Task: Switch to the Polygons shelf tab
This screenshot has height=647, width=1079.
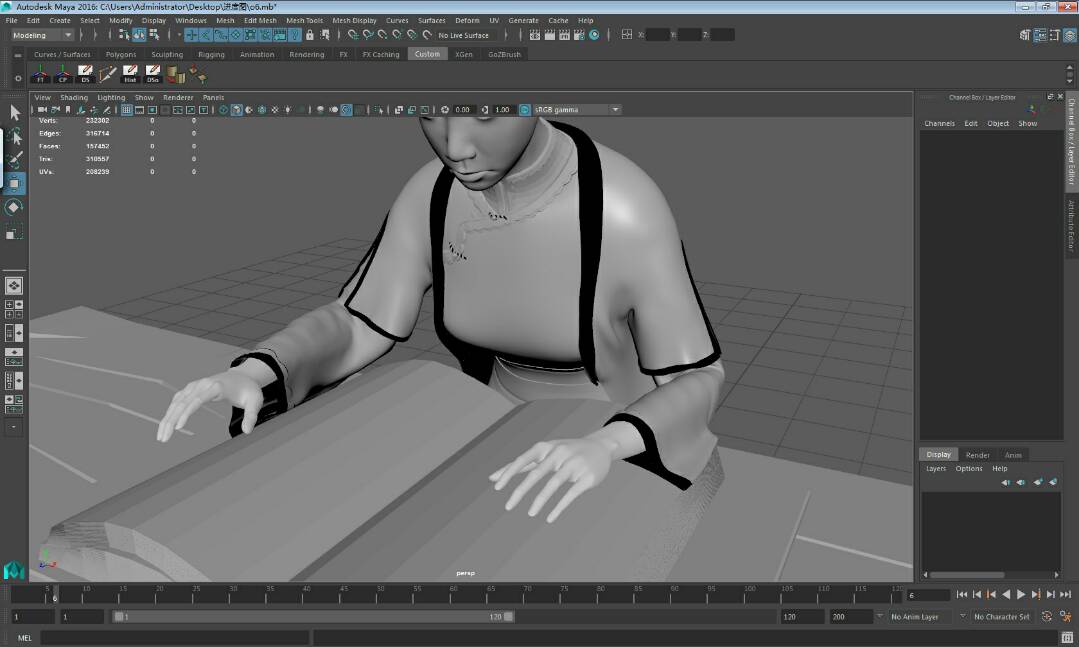Action: click(121, 54)
